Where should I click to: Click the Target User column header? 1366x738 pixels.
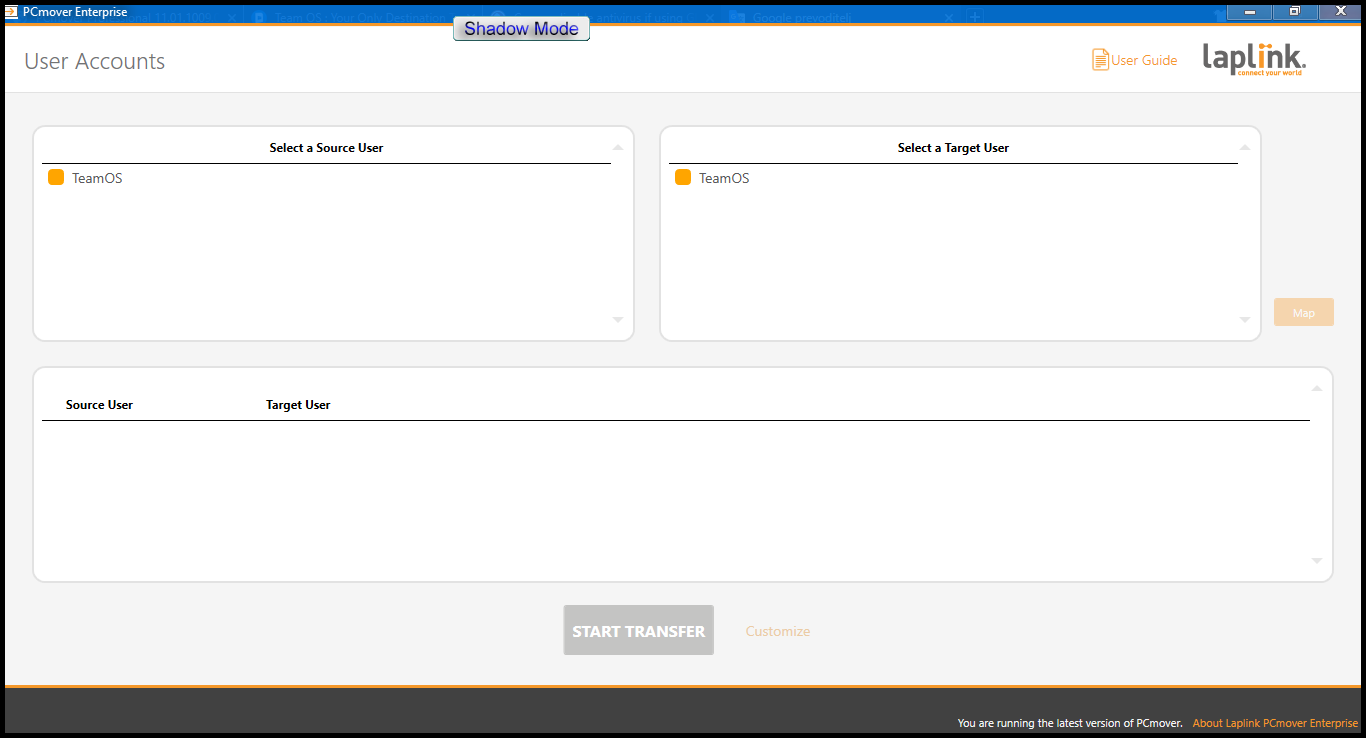coord(298,405)
